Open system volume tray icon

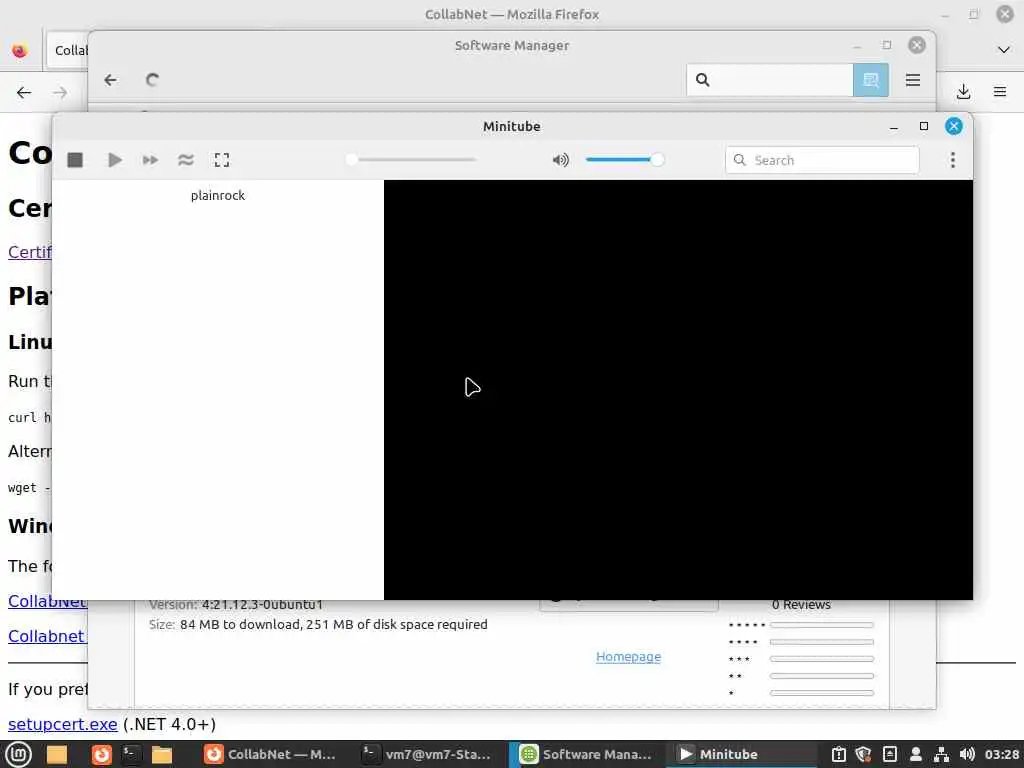(967, 754)
